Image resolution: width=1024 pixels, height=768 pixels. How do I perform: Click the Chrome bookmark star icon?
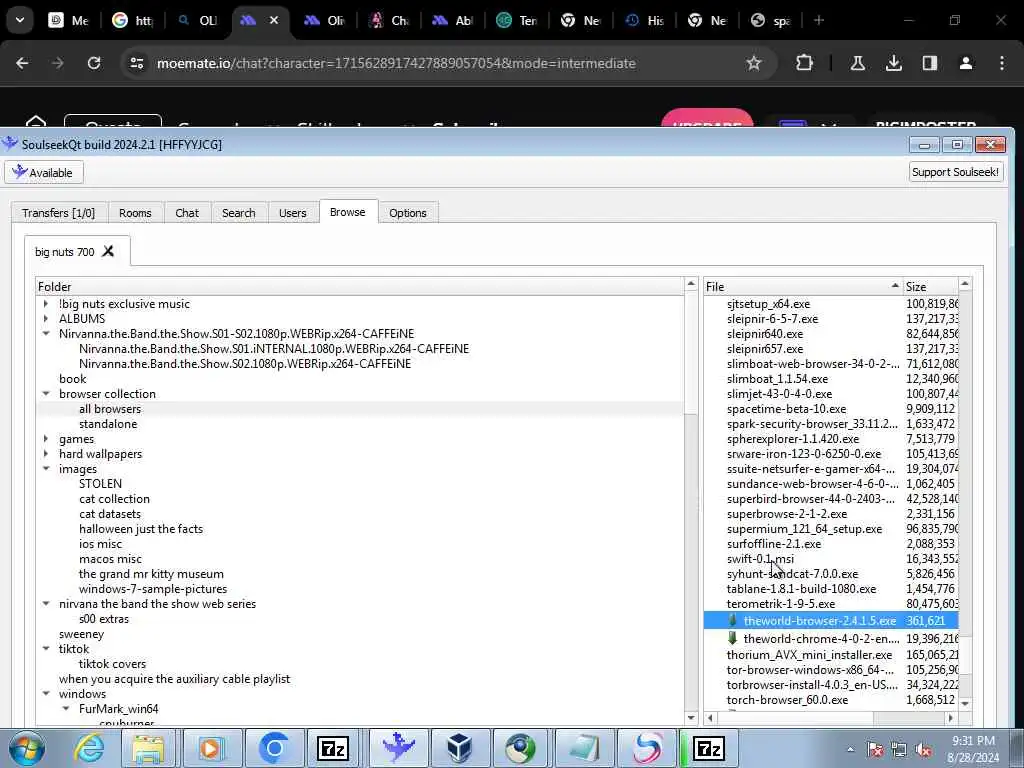(754, 63)
